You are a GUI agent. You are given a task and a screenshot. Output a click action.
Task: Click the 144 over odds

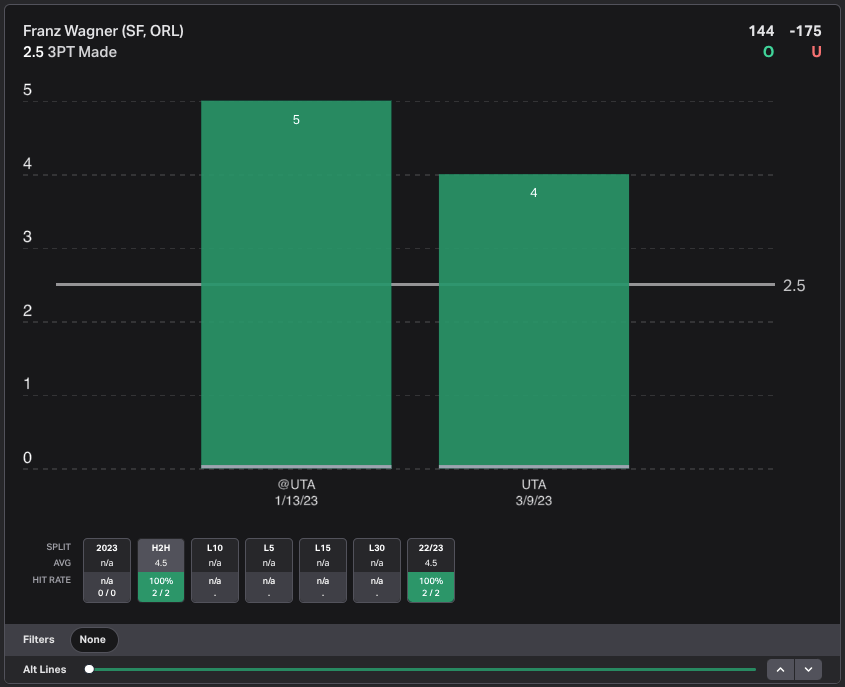(761, 31)
